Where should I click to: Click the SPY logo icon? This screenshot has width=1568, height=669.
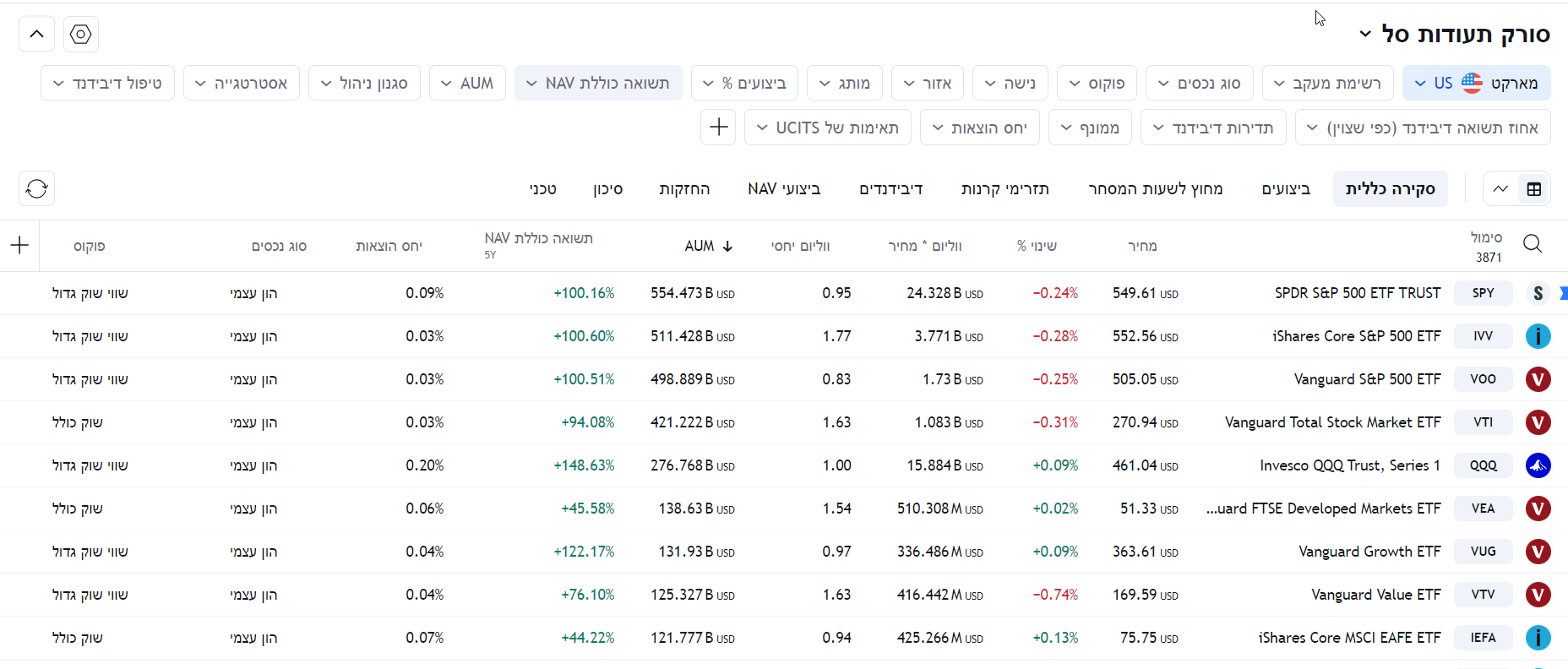click(x=1538, y=293)
